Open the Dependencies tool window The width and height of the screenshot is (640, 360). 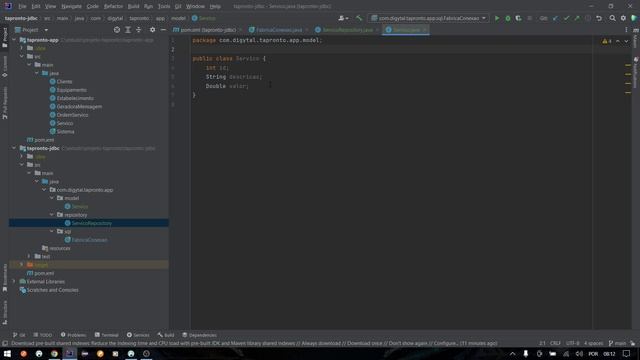pyautogui.click(x=199, y=335)
